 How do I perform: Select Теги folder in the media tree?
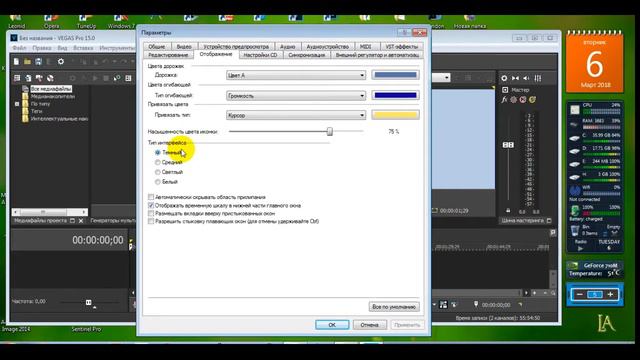[36, 111]
